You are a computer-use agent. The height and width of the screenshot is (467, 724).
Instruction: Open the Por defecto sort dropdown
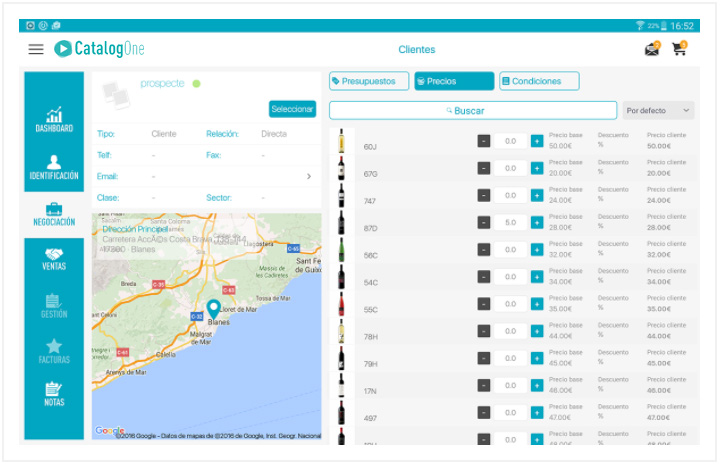point(658,110)
